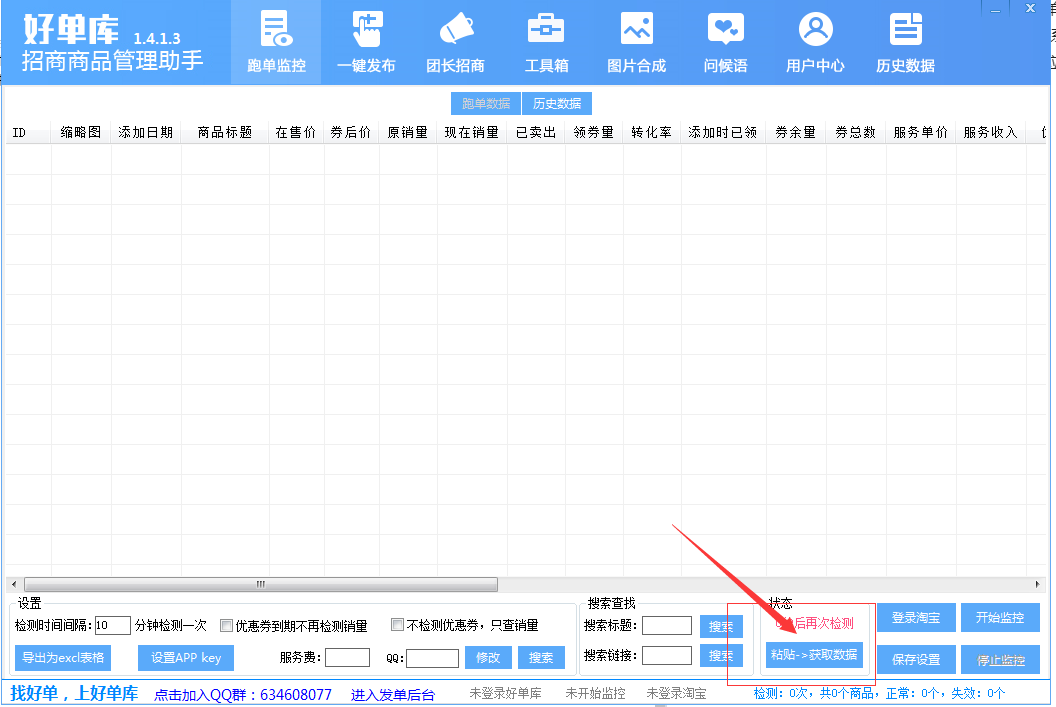Open the 一键发布 publish module
Screen dimensions: 1056x707
coord(366,42)
